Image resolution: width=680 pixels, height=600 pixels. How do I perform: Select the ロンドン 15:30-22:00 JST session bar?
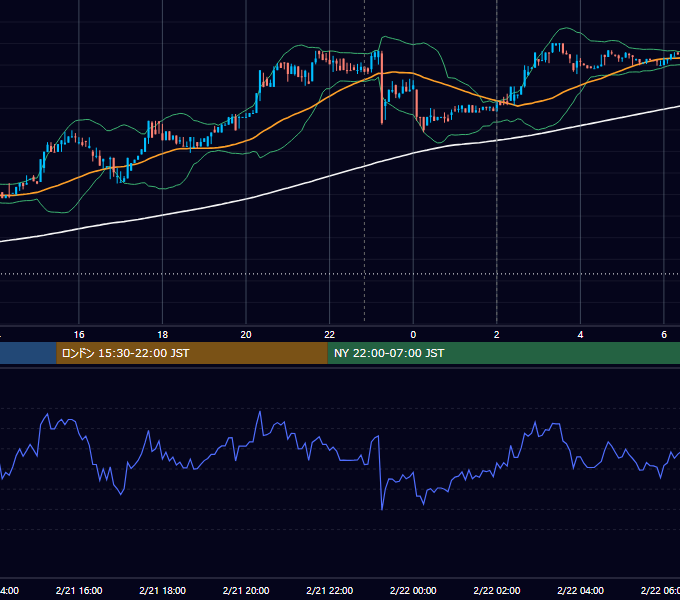(192, 353)
